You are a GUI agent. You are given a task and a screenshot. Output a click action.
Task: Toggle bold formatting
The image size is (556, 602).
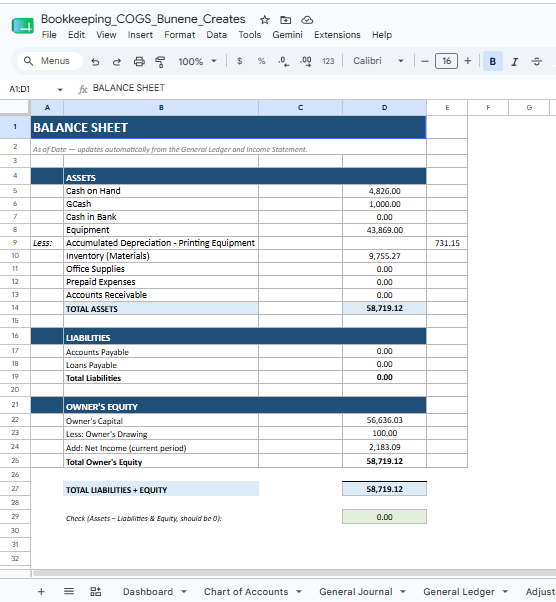click(493, 61)
